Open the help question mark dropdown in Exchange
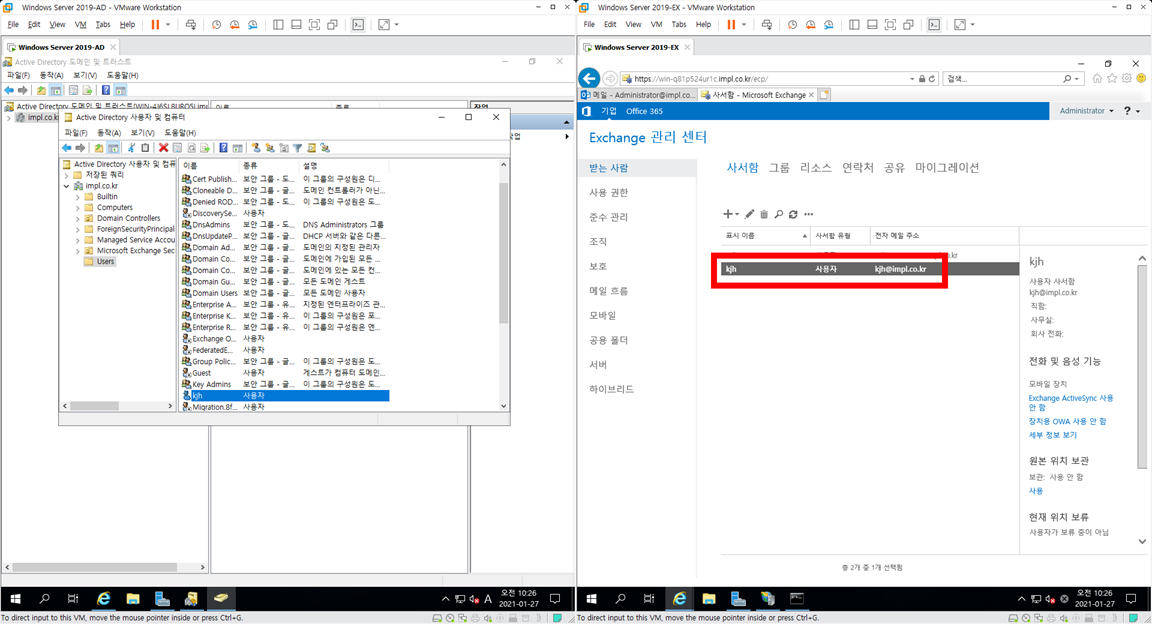Viewport: 1152px width, 624px height. tap(1131, 111)
